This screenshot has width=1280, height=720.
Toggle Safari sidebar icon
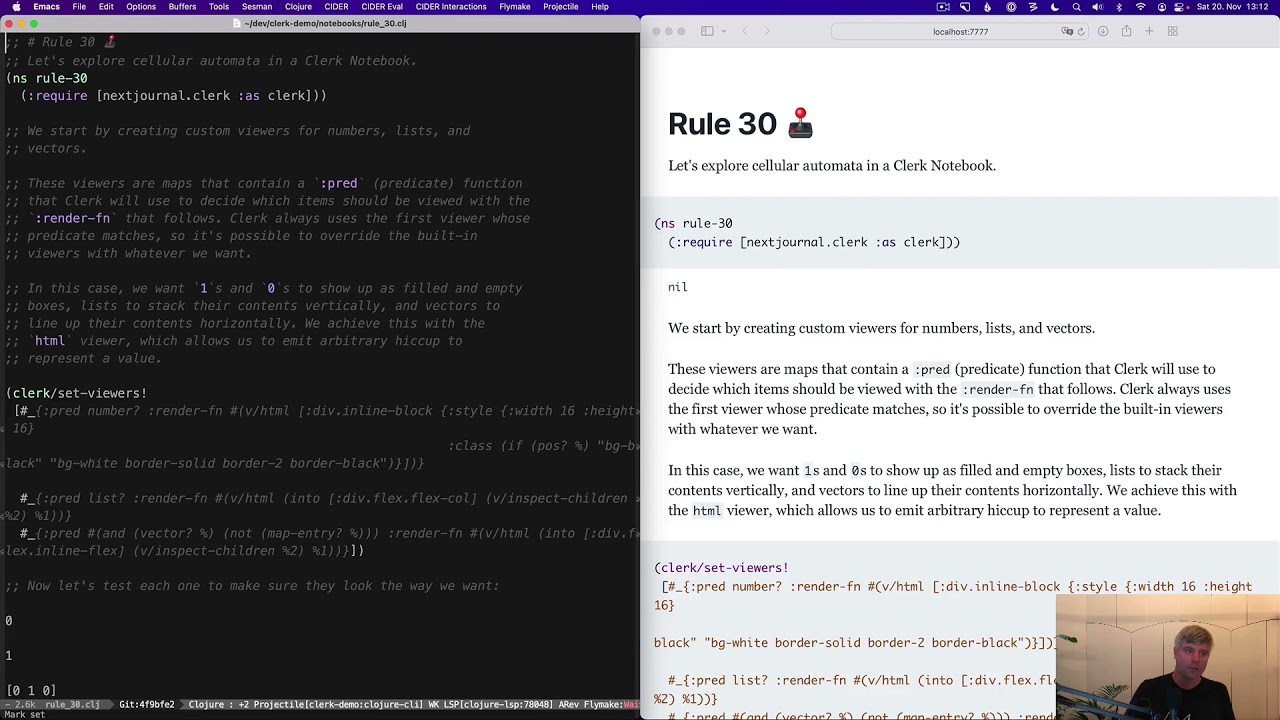click(x=707, y=32)
